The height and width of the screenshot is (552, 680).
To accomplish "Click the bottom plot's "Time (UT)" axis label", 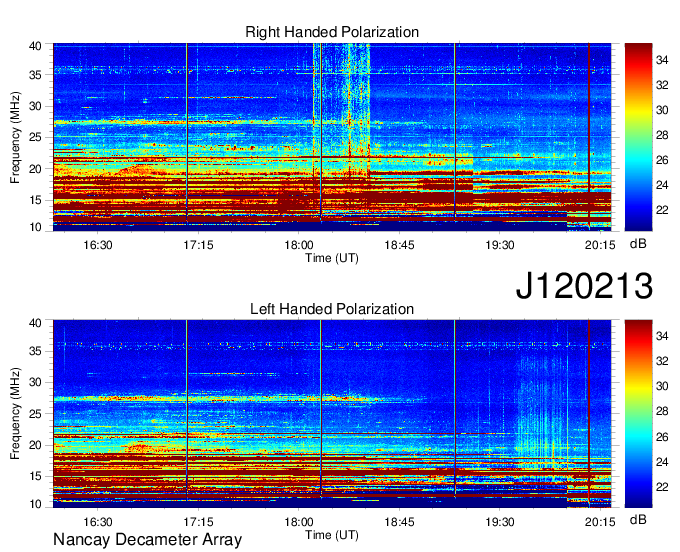I will tap(332, 535).
